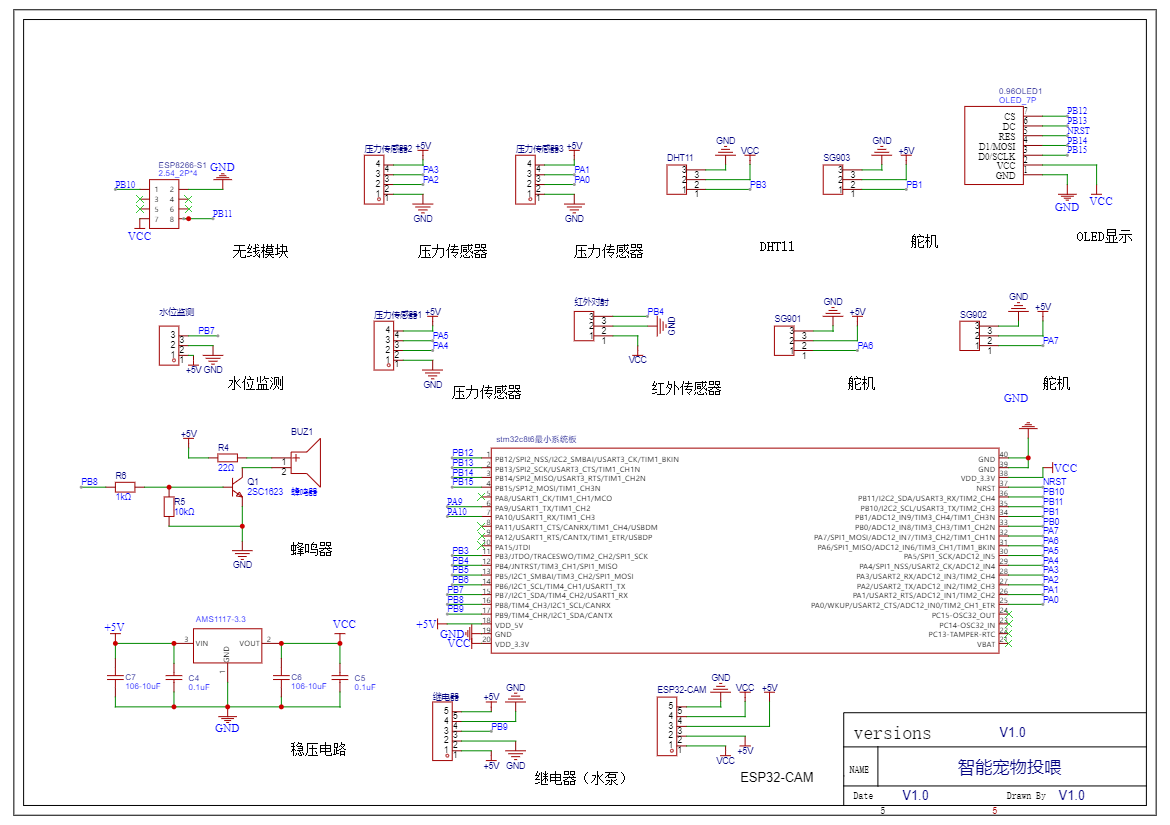This screenshot has height=825, width=1170.
Task: Select capacitor C5 0.1uF
Action: tap(340, 677)
